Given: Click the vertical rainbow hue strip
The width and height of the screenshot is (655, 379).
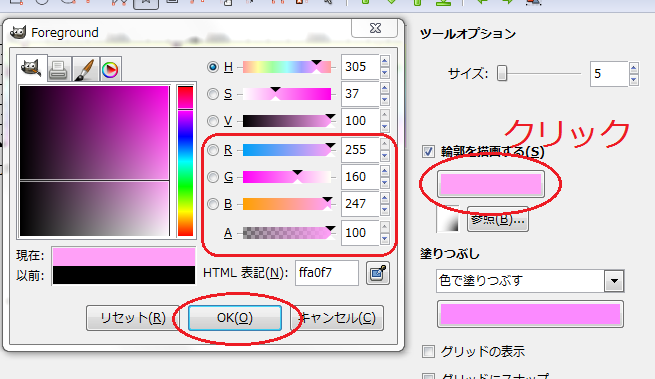Looking at the screenshot, I should (x=185, y=161).
